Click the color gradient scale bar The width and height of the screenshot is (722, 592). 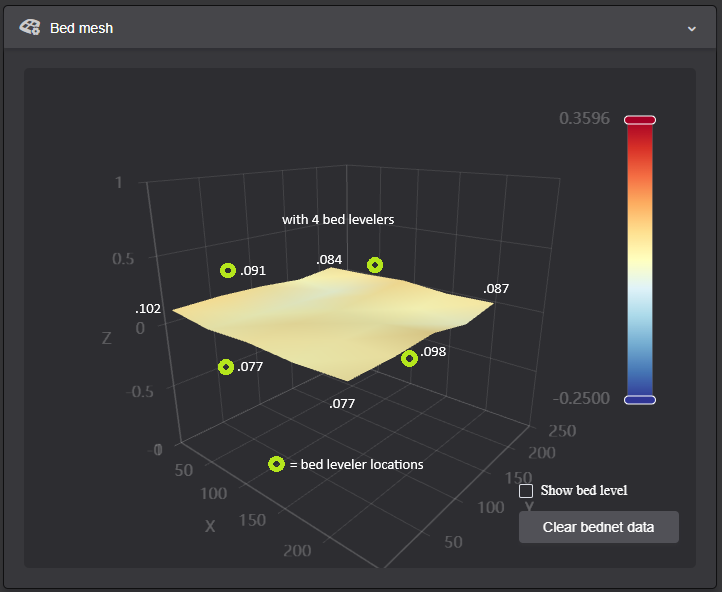[x=640, y=260]
